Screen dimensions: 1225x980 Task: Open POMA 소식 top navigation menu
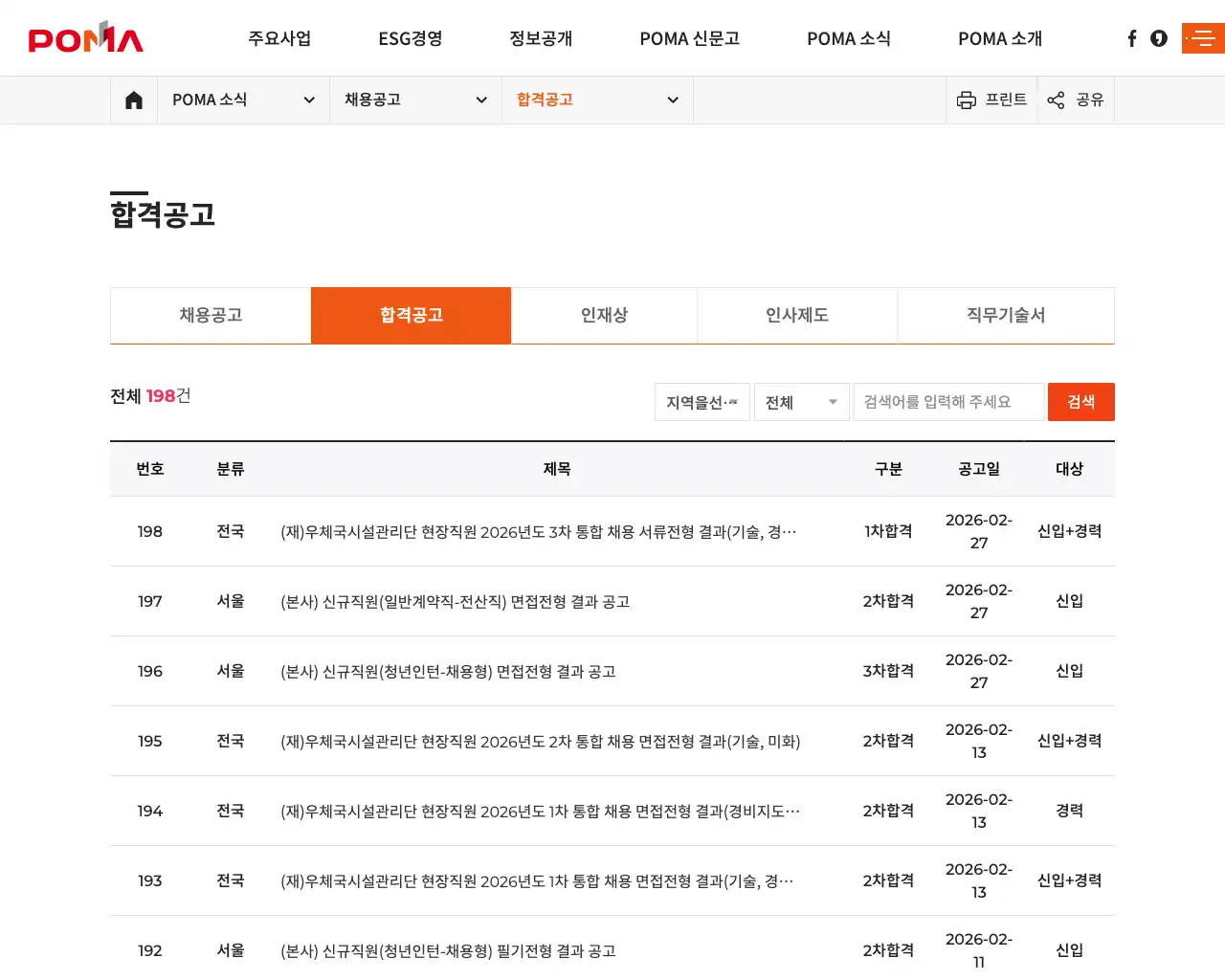[849, 38]
